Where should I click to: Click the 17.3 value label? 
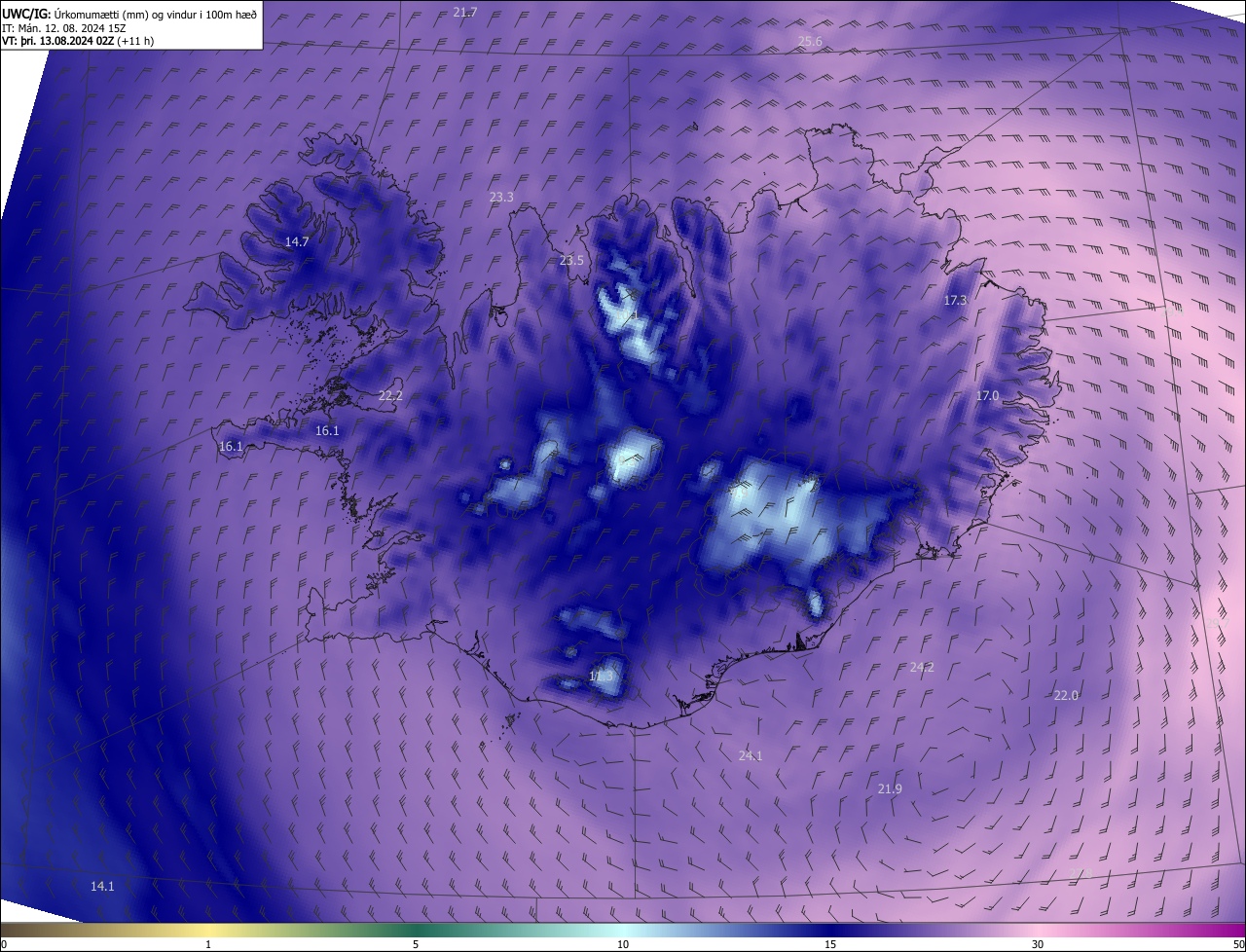(956, 301)
